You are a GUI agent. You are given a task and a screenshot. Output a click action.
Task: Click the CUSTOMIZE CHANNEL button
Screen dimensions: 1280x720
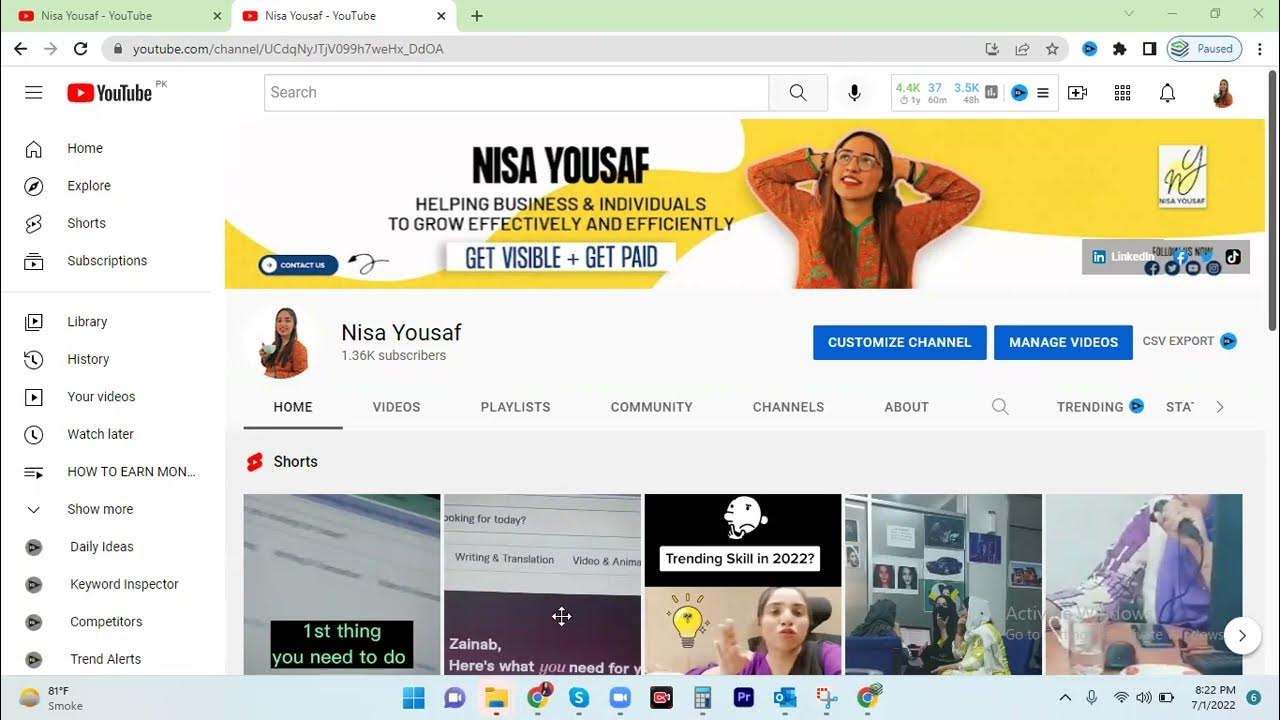[x=900, y=342]
